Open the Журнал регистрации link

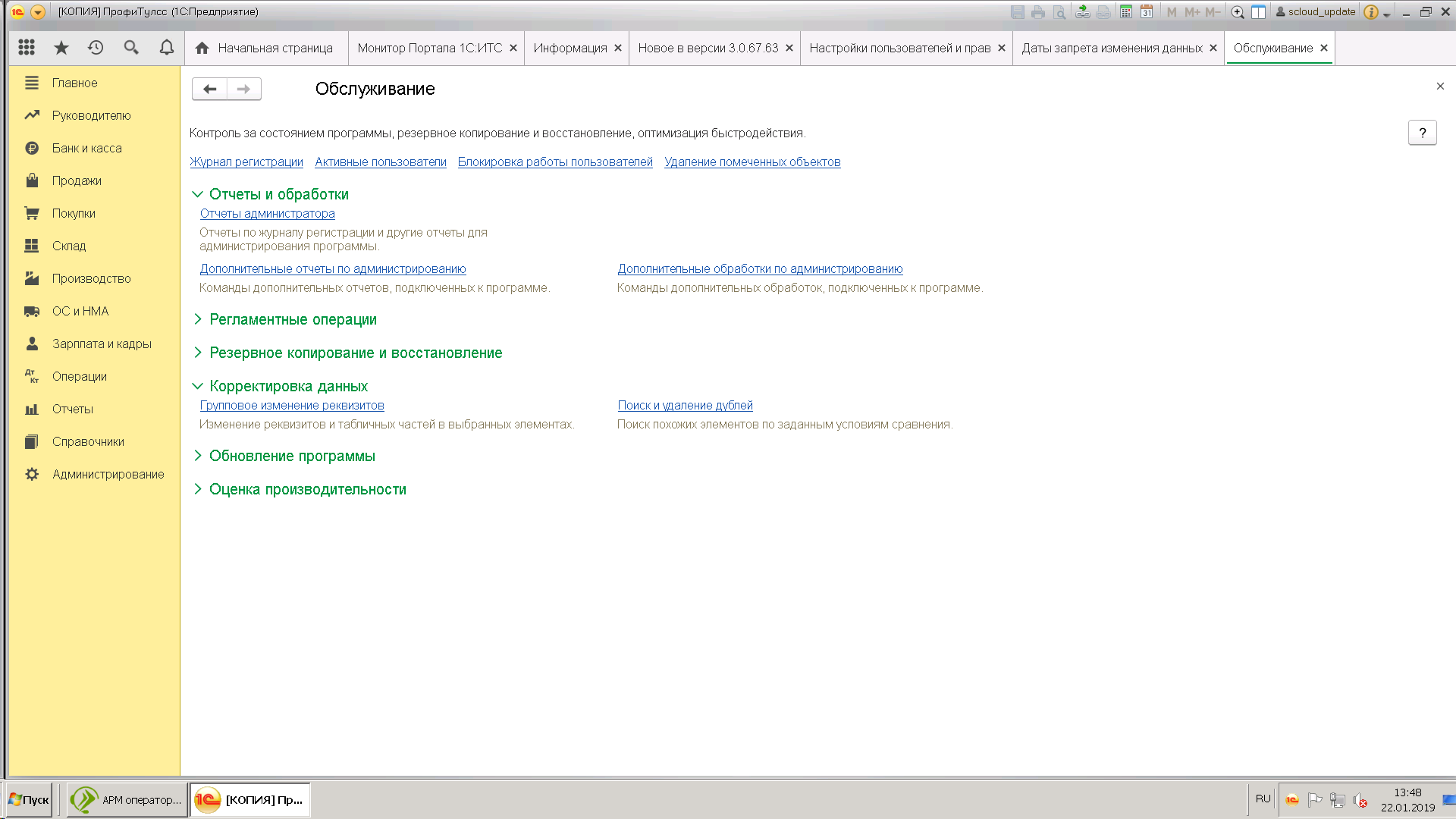pyautogui.click(x=246, y=162)
